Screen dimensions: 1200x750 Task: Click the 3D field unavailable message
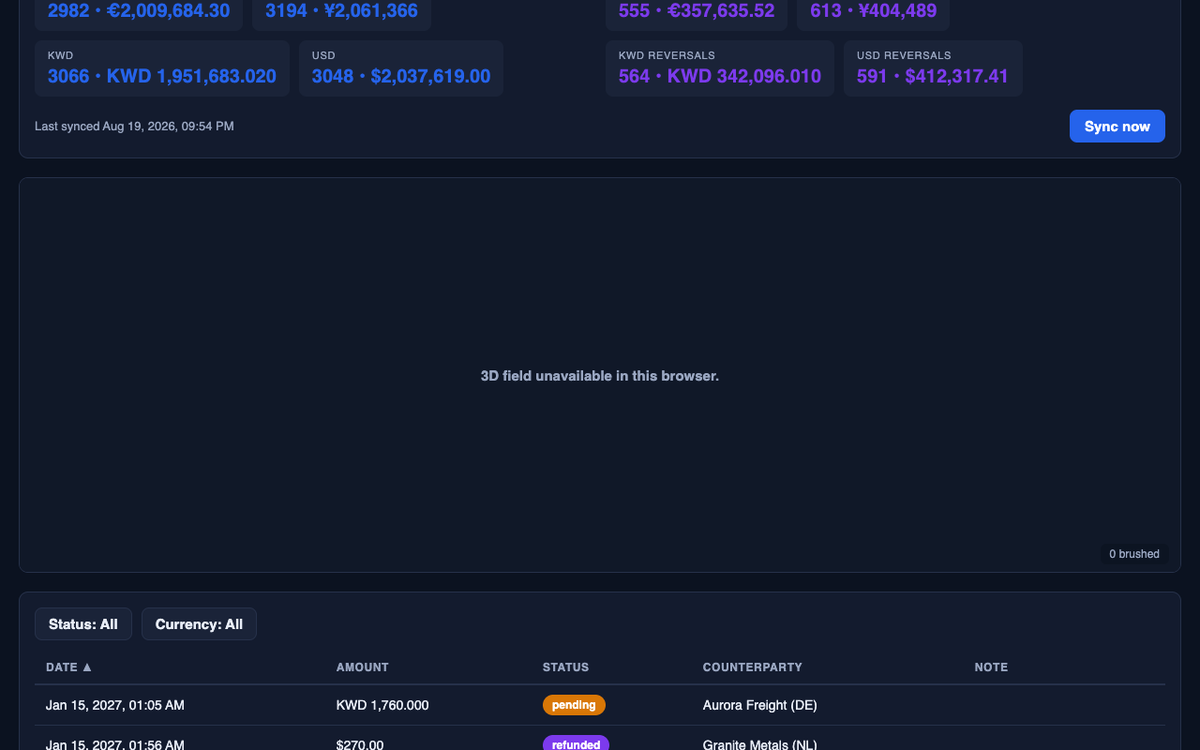coord(600,376)
